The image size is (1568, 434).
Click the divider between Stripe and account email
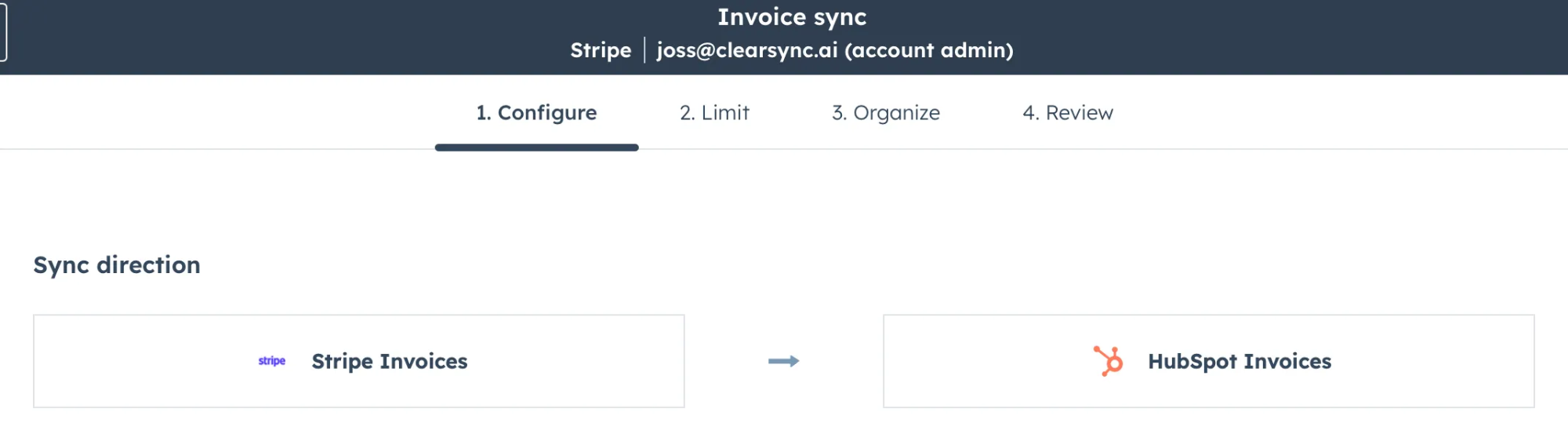(x=644, y=50)
